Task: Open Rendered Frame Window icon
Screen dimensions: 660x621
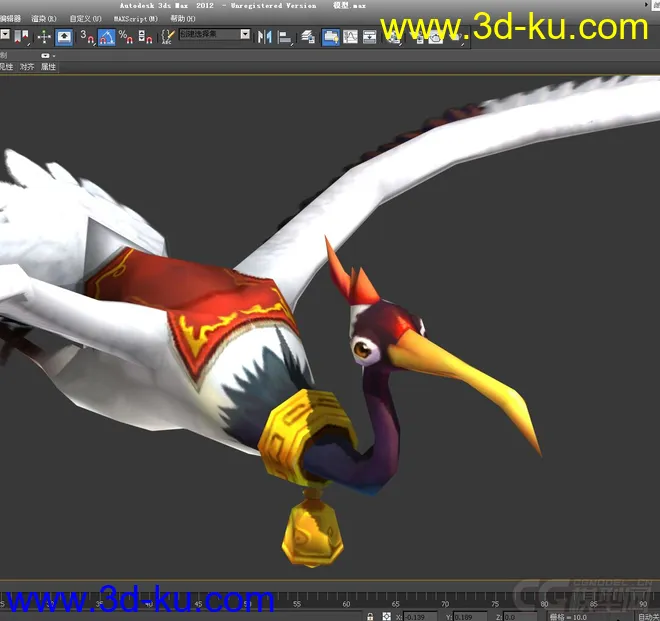Action: click(436, 38)
